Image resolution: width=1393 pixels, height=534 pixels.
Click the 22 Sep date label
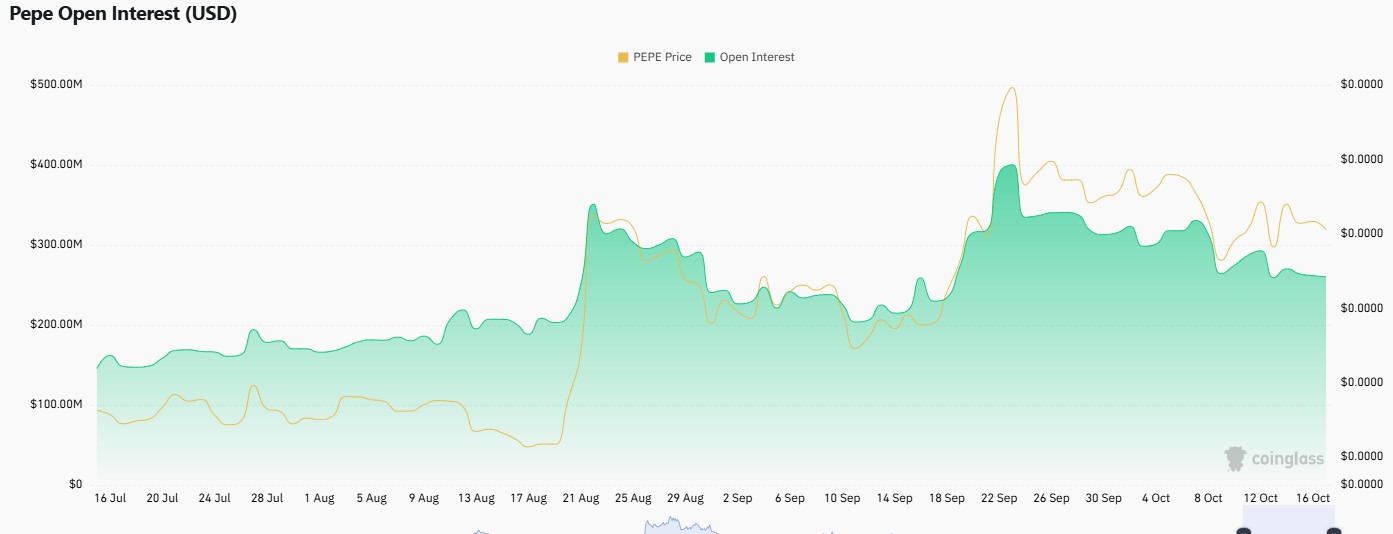point(999,498)
